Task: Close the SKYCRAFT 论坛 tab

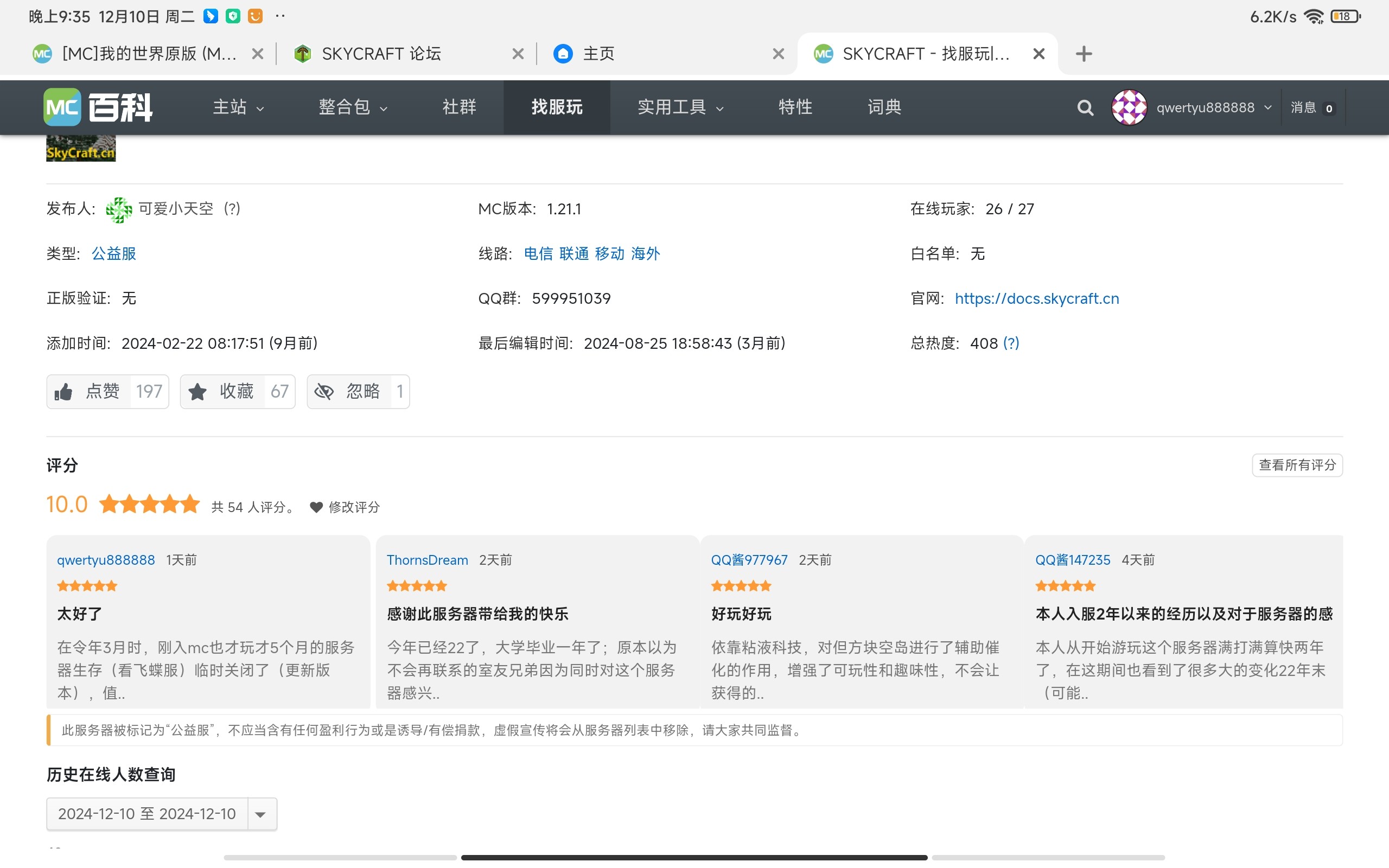Action: point(518,54)
